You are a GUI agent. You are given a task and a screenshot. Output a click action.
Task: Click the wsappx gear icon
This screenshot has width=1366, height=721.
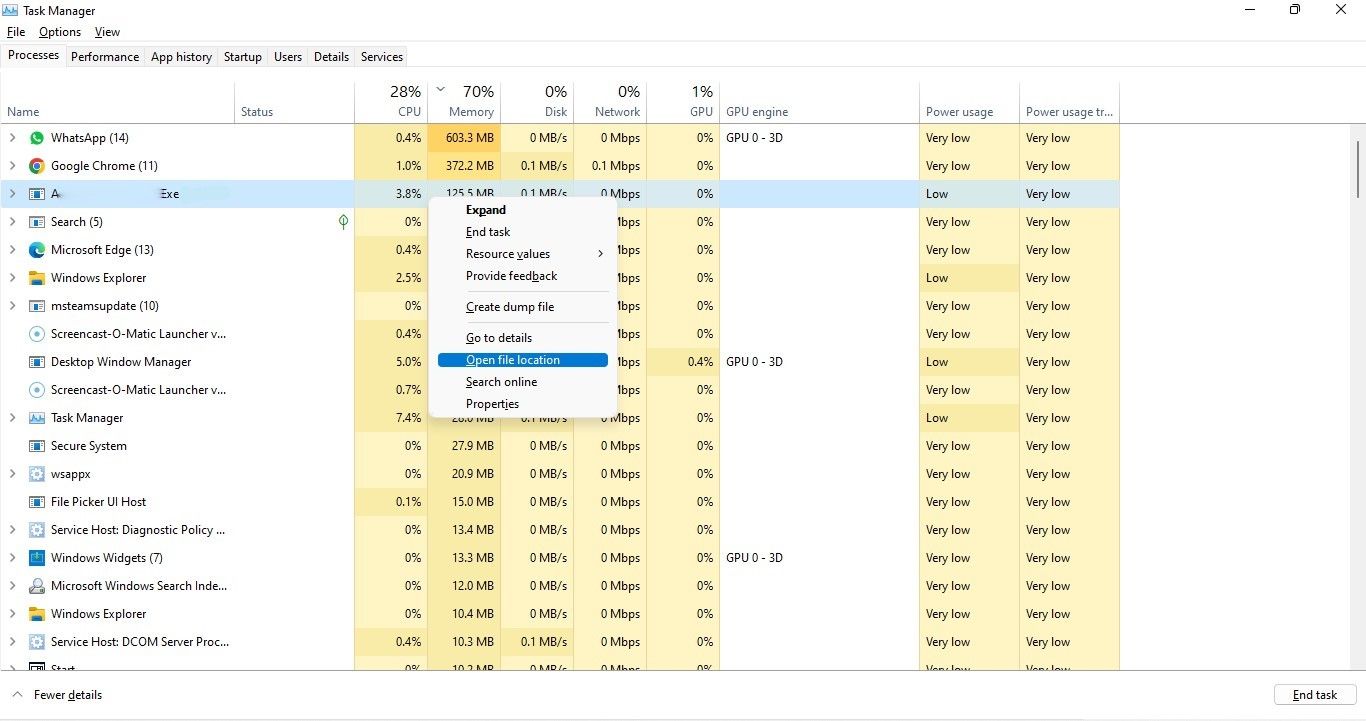[x=37, y=474]
